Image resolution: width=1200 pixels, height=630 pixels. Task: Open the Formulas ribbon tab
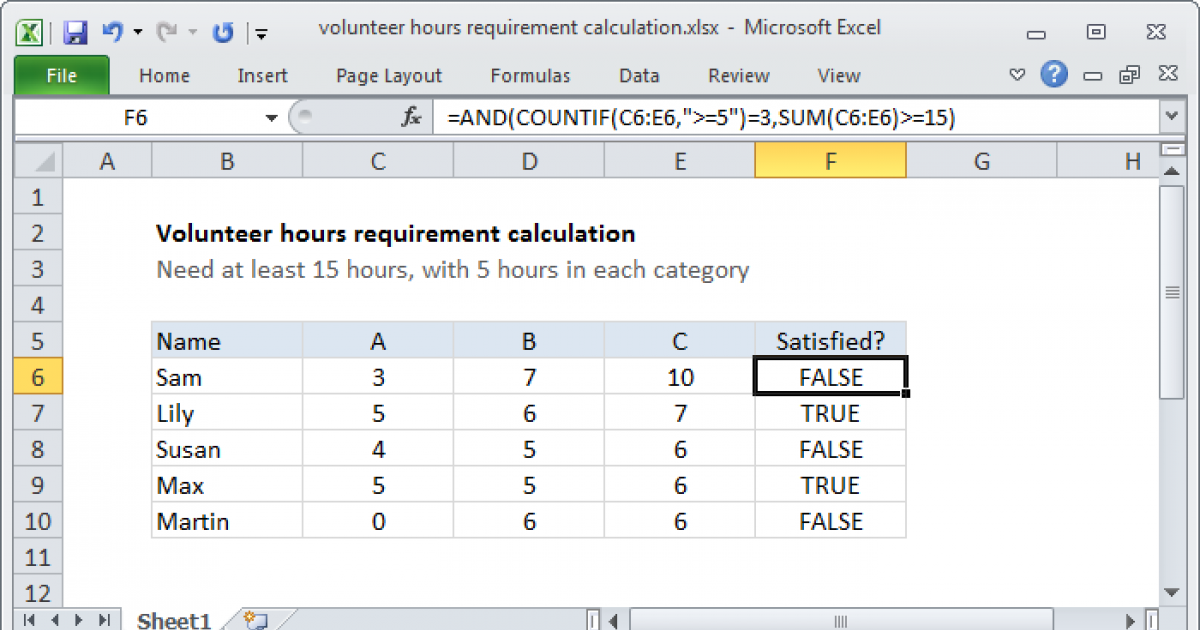point(530,76)
